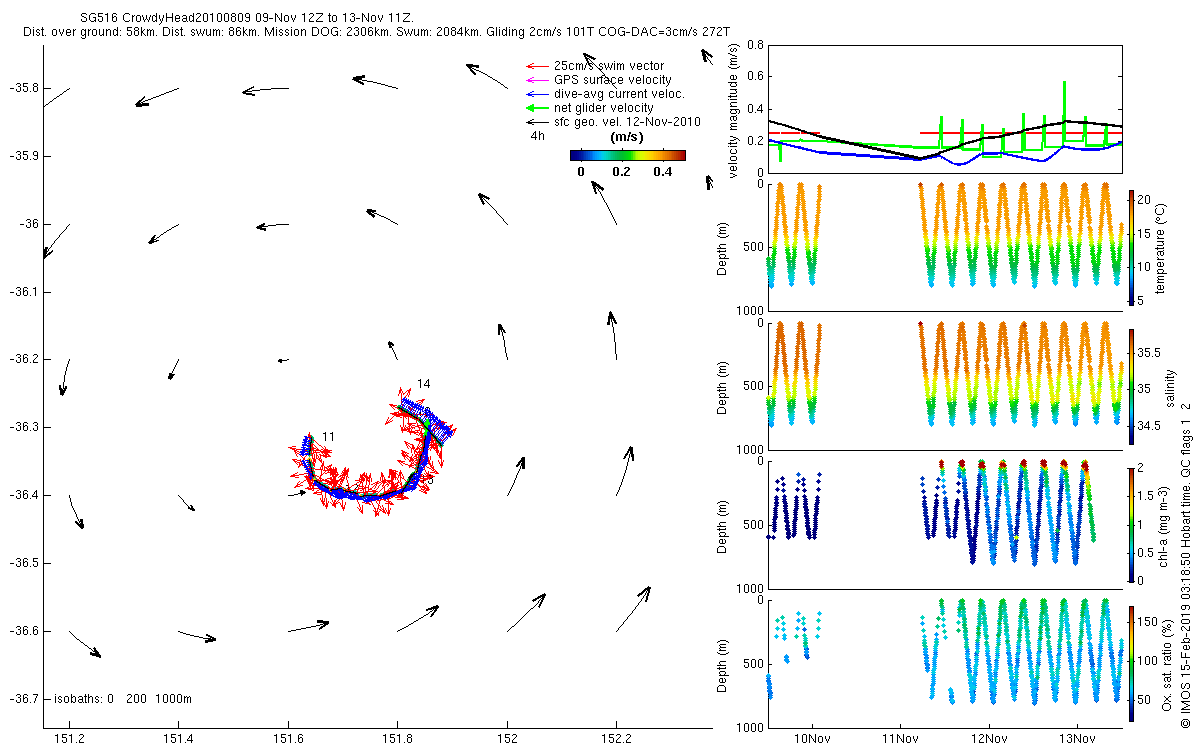Screen dimensions: 1200x750
Task: Click the 'salinity' colorbar label
Action: pos(1169,387)
